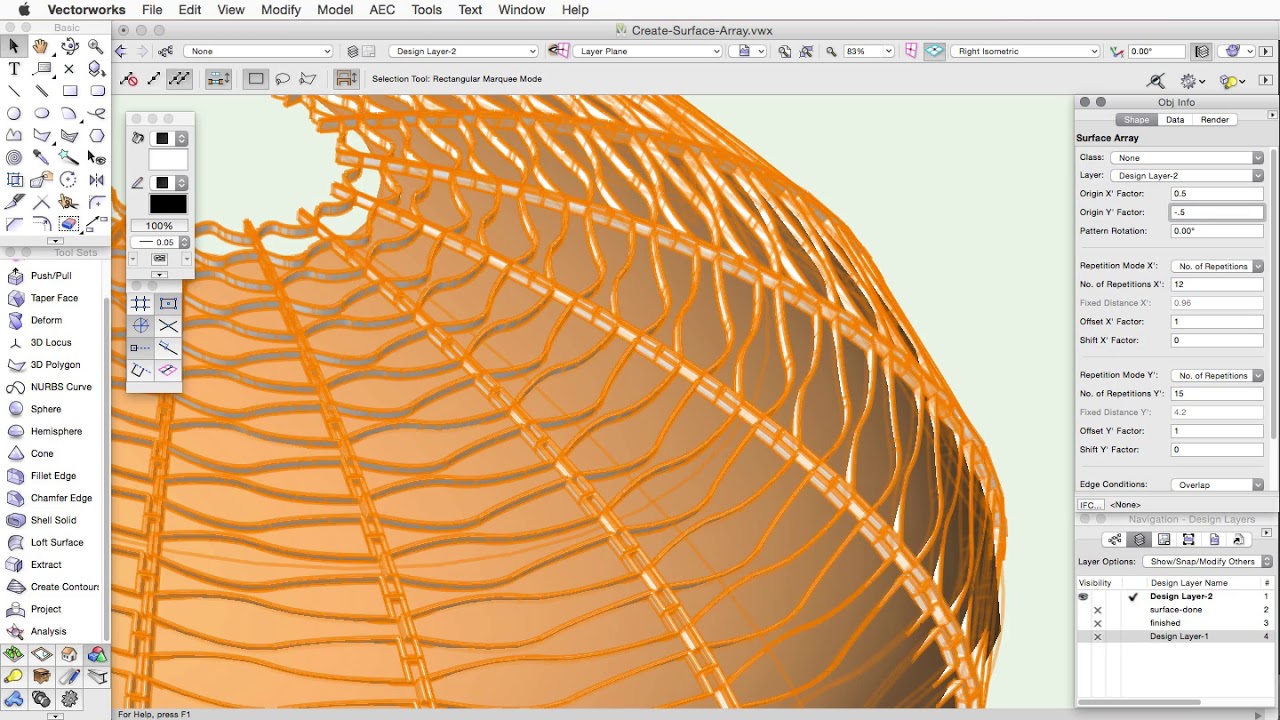Select the Text tool

click(x=14, y=69)
